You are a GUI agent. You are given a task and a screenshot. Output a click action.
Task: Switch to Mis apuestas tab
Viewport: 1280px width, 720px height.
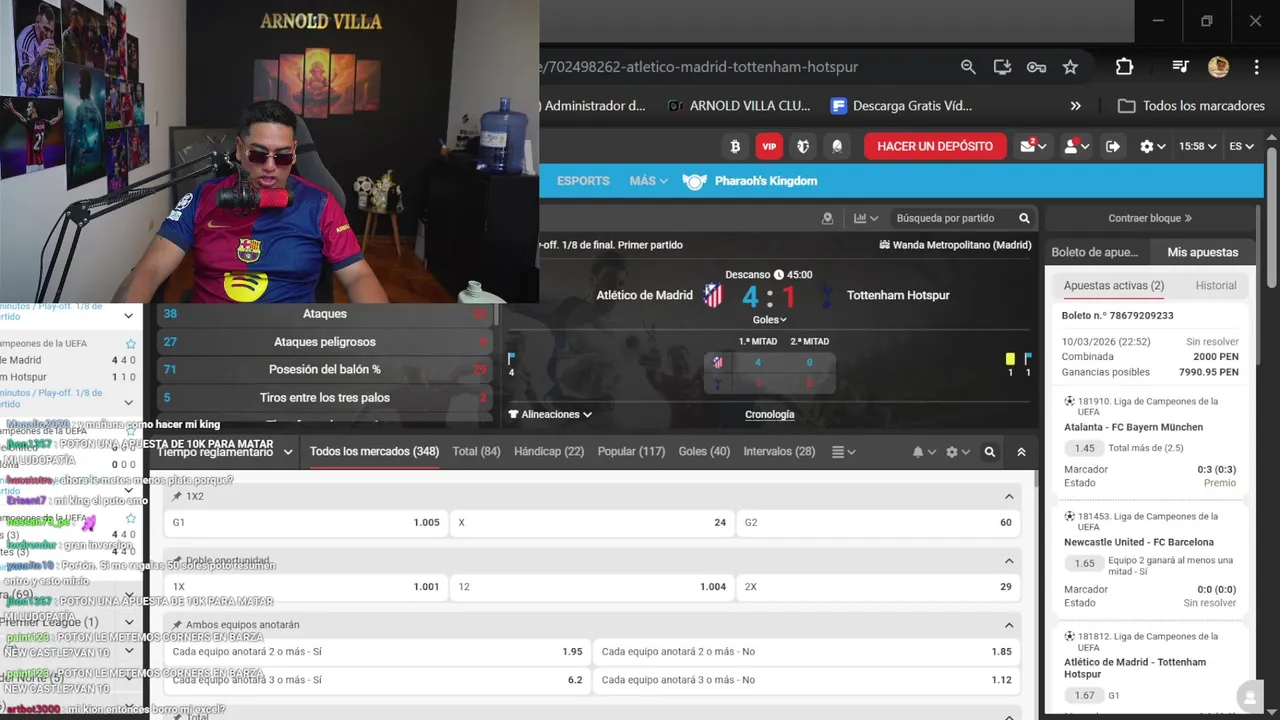(1203, 252)
